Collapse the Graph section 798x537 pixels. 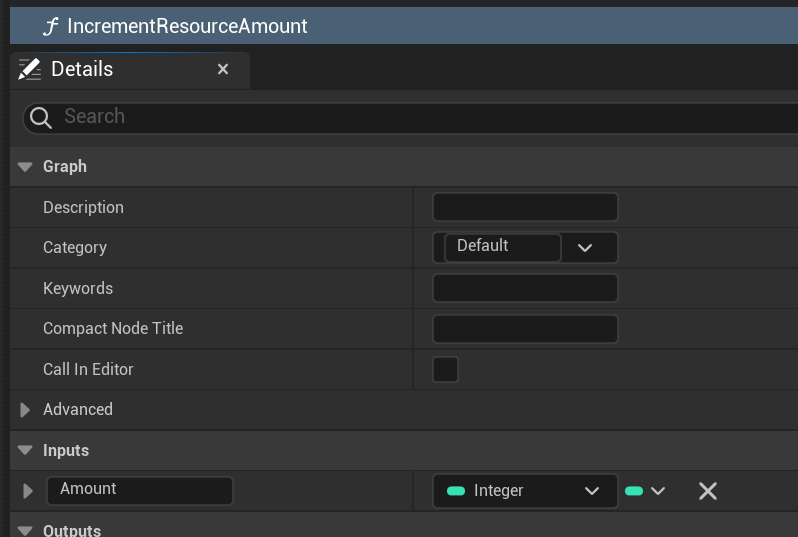coord(25,167)
